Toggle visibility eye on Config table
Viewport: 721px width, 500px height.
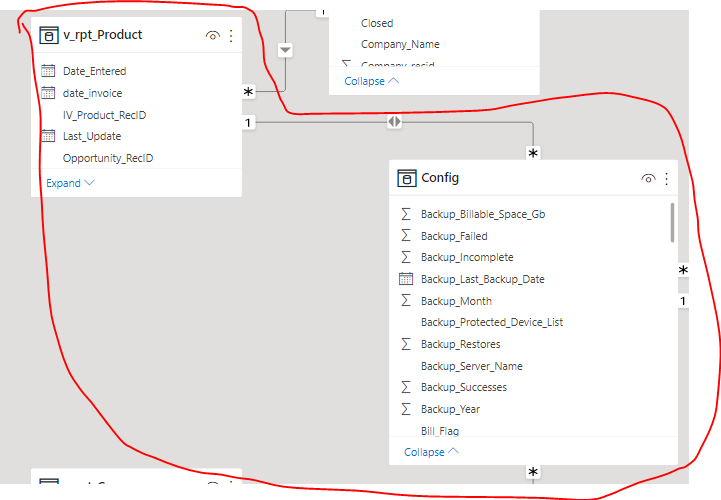[648, 178]
